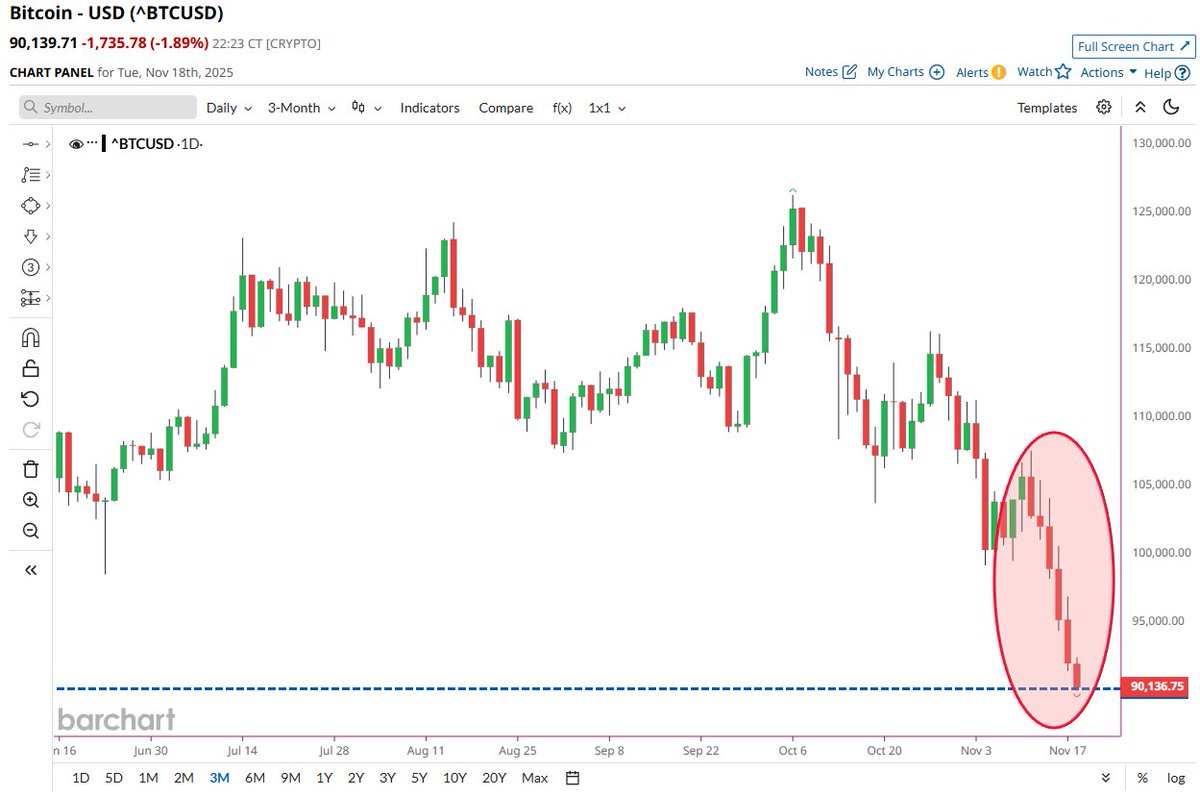Select the 5Y time range
This screenshot has height=796, width=1200.
click(x=419, y=777)
